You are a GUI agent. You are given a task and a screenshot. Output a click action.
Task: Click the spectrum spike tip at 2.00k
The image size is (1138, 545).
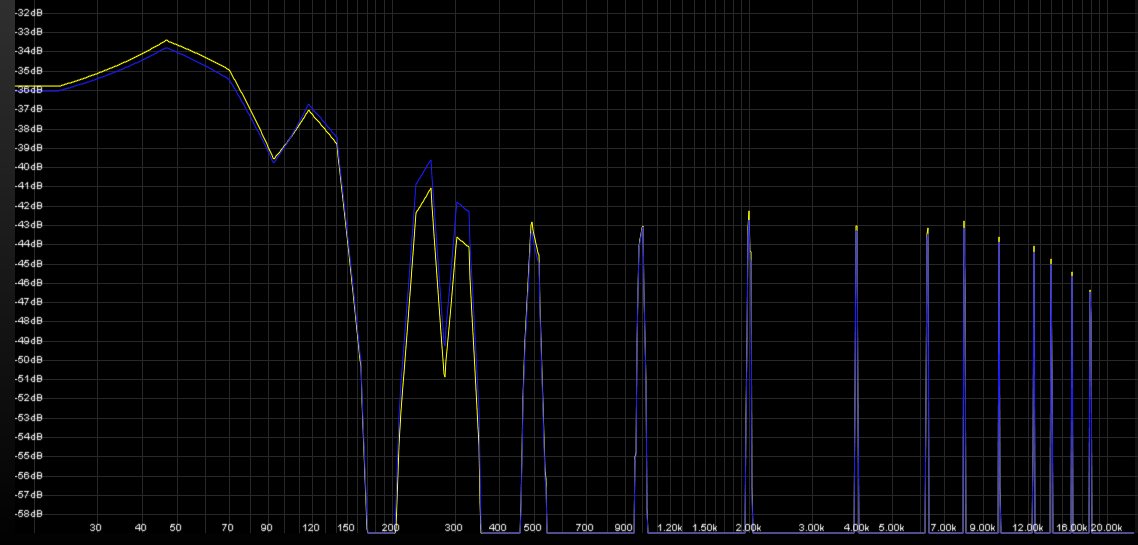[749, 213]
